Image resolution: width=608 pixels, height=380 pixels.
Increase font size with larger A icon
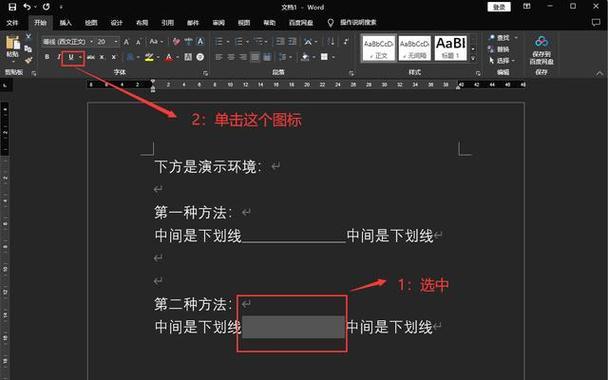click(x=126, y=41)
